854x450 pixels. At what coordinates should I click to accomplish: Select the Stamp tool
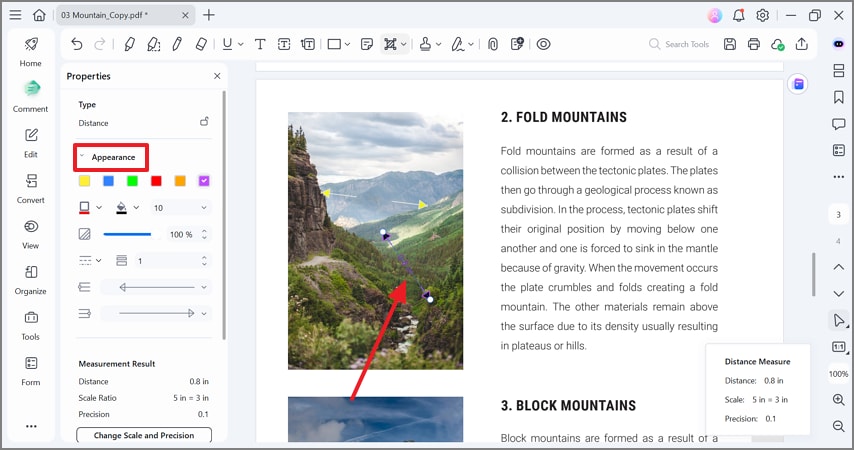tap(425, 44)
